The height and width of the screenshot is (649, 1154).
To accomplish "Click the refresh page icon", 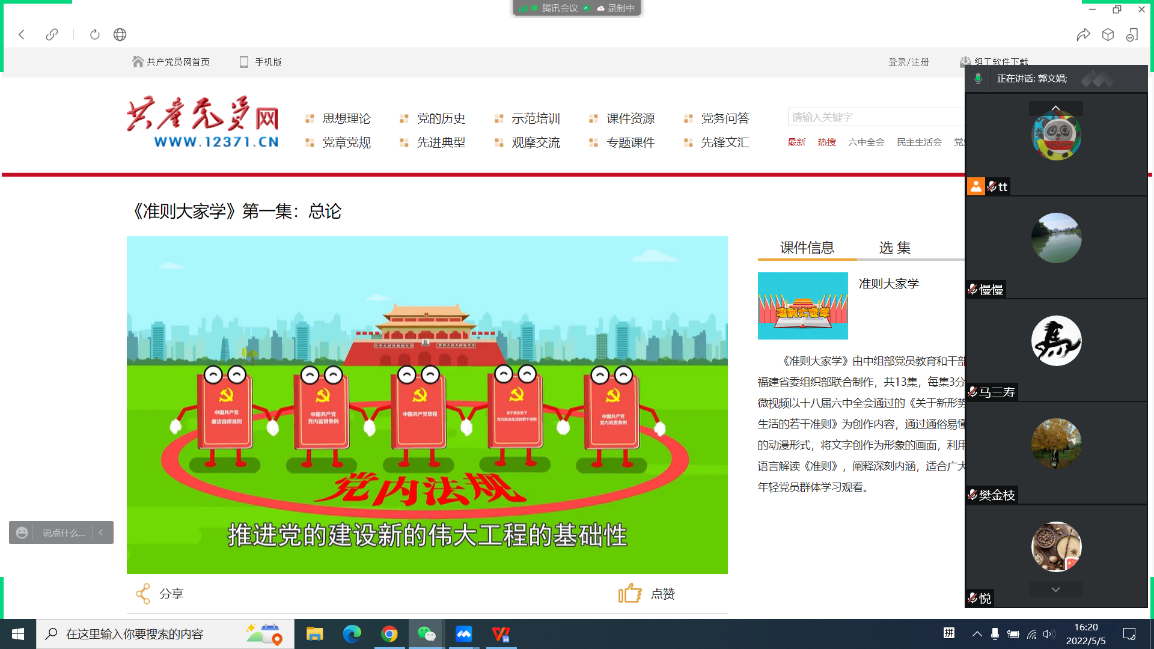I will (x=95, y=35).
